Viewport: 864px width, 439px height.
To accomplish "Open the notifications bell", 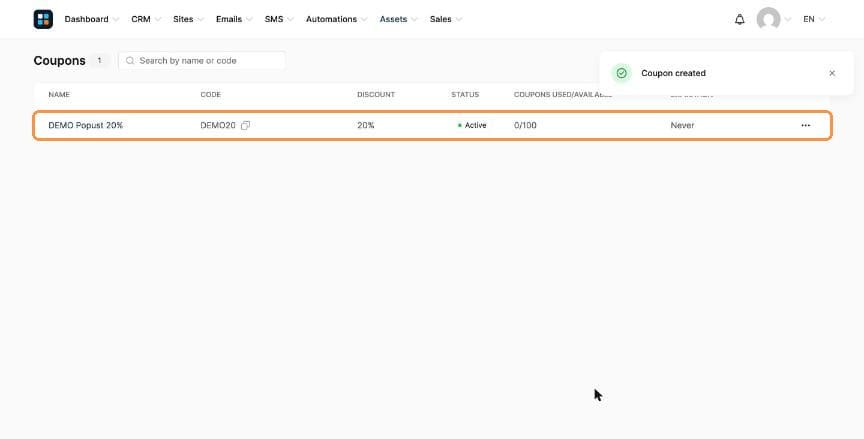I will 739,19.
